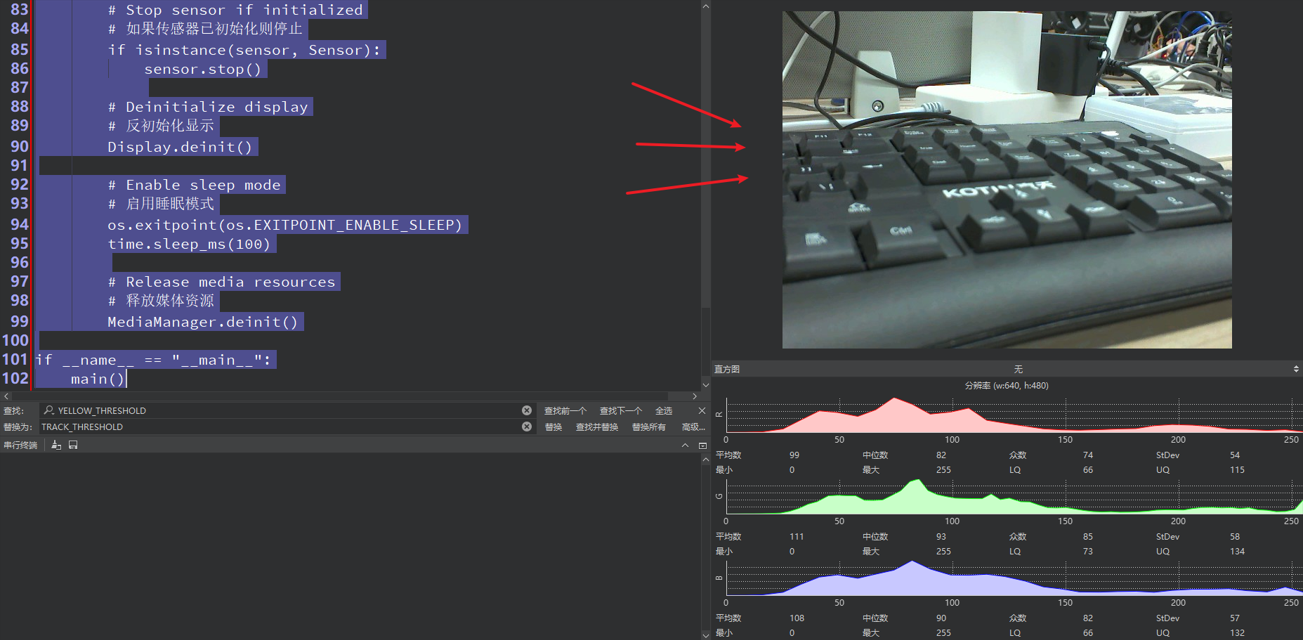This screenshot has width=1303, height=640.
Task: Click the clear serial terminal icon
Action: [x=56, y=445]
